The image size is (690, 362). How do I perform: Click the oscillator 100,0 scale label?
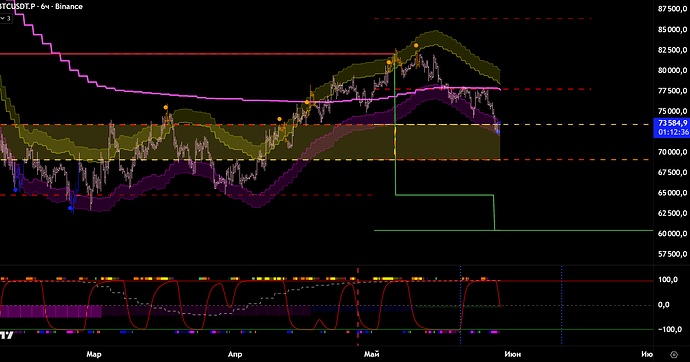[x=668, y=280]
